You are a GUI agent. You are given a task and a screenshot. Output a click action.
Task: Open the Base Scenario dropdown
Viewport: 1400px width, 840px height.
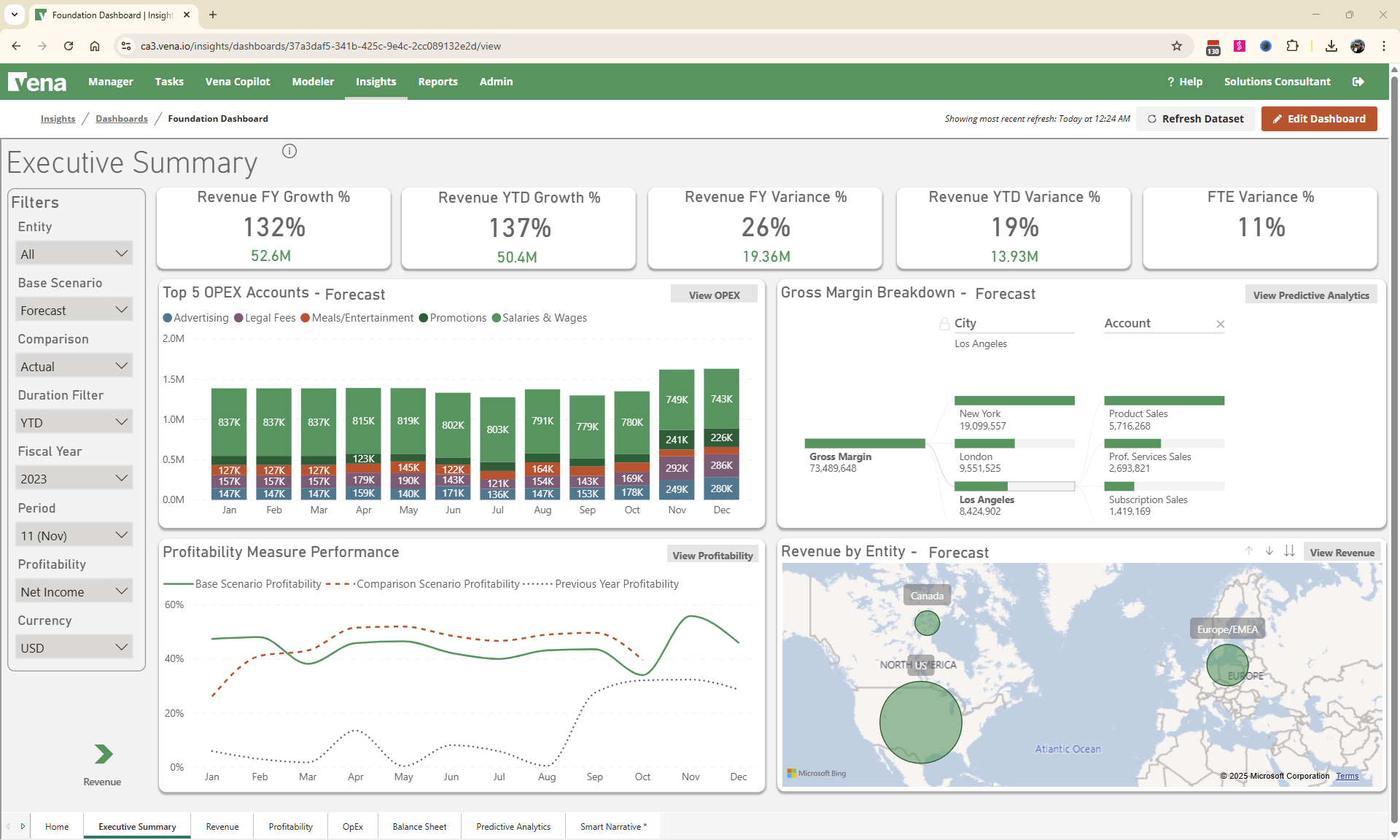click(x=74, y=309)
